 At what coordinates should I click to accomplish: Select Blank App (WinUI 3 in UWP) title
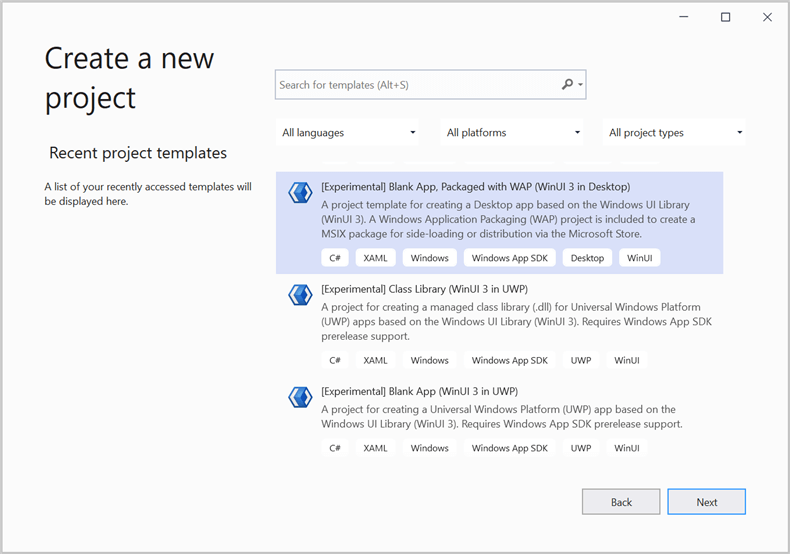click(419, 391)
